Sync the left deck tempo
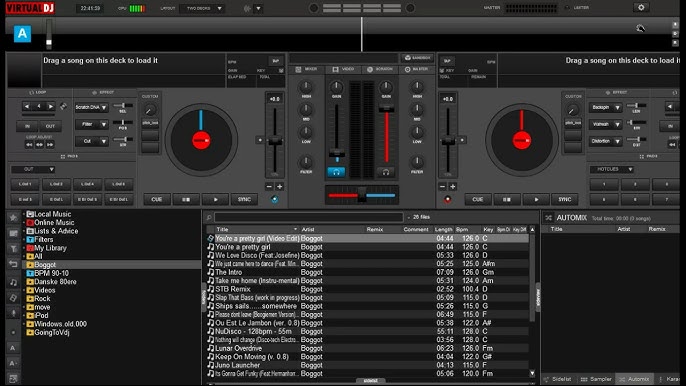686x386 pixels. (244, 200)
